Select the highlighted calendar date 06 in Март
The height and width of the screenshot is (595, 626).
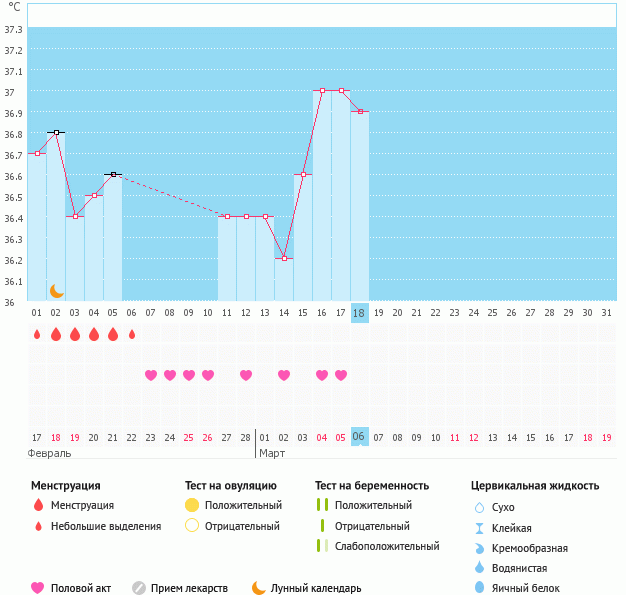(x=360, y=437)
